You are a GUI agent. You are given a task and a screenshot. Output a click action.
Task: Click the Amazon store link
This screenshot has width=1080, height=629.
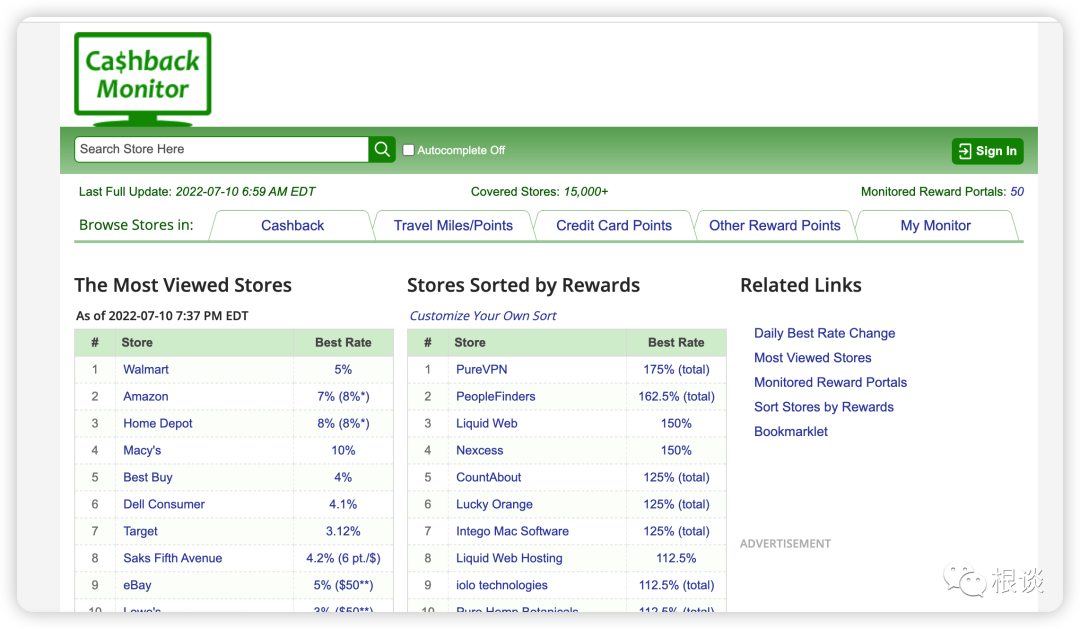coord(146,397)
